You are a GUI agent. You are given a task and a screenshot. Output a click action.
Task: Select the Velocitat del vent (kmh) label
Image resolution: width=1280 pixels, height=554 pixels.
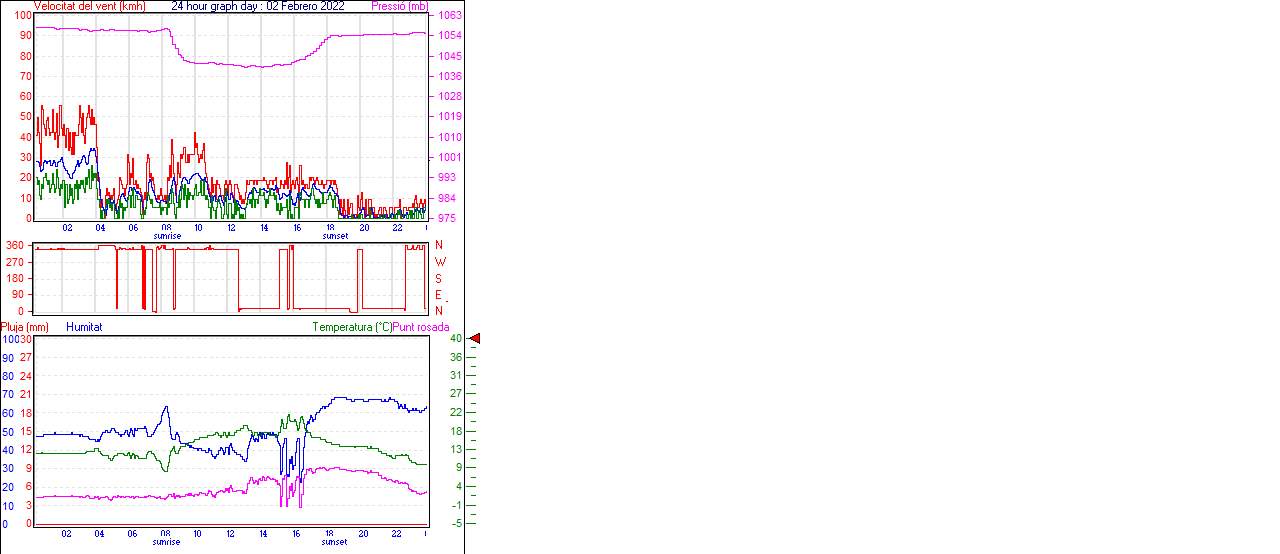coord(90,6)
